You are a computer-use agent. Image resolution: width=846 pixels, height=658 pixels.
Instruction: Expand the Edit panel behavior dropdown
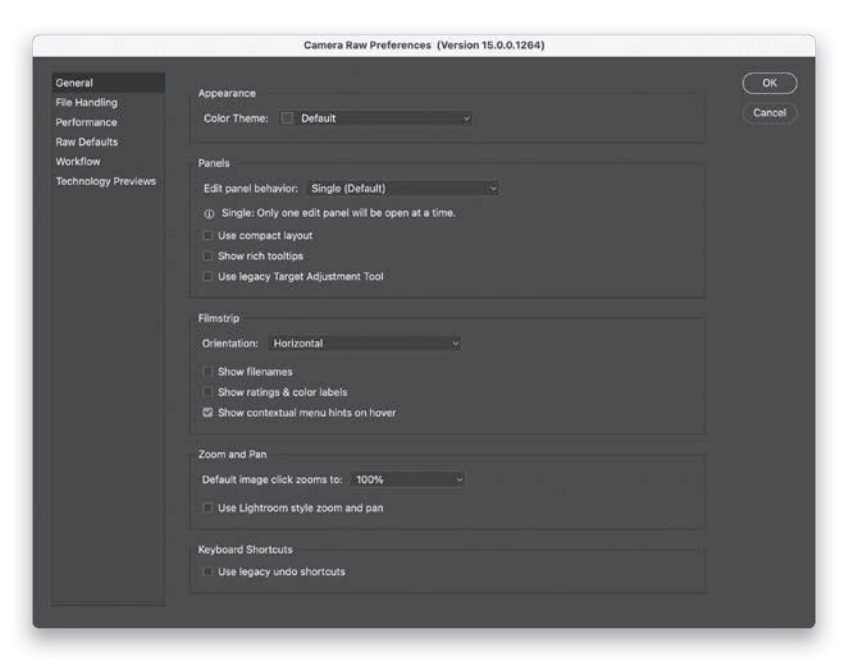[x=401, y=188]
